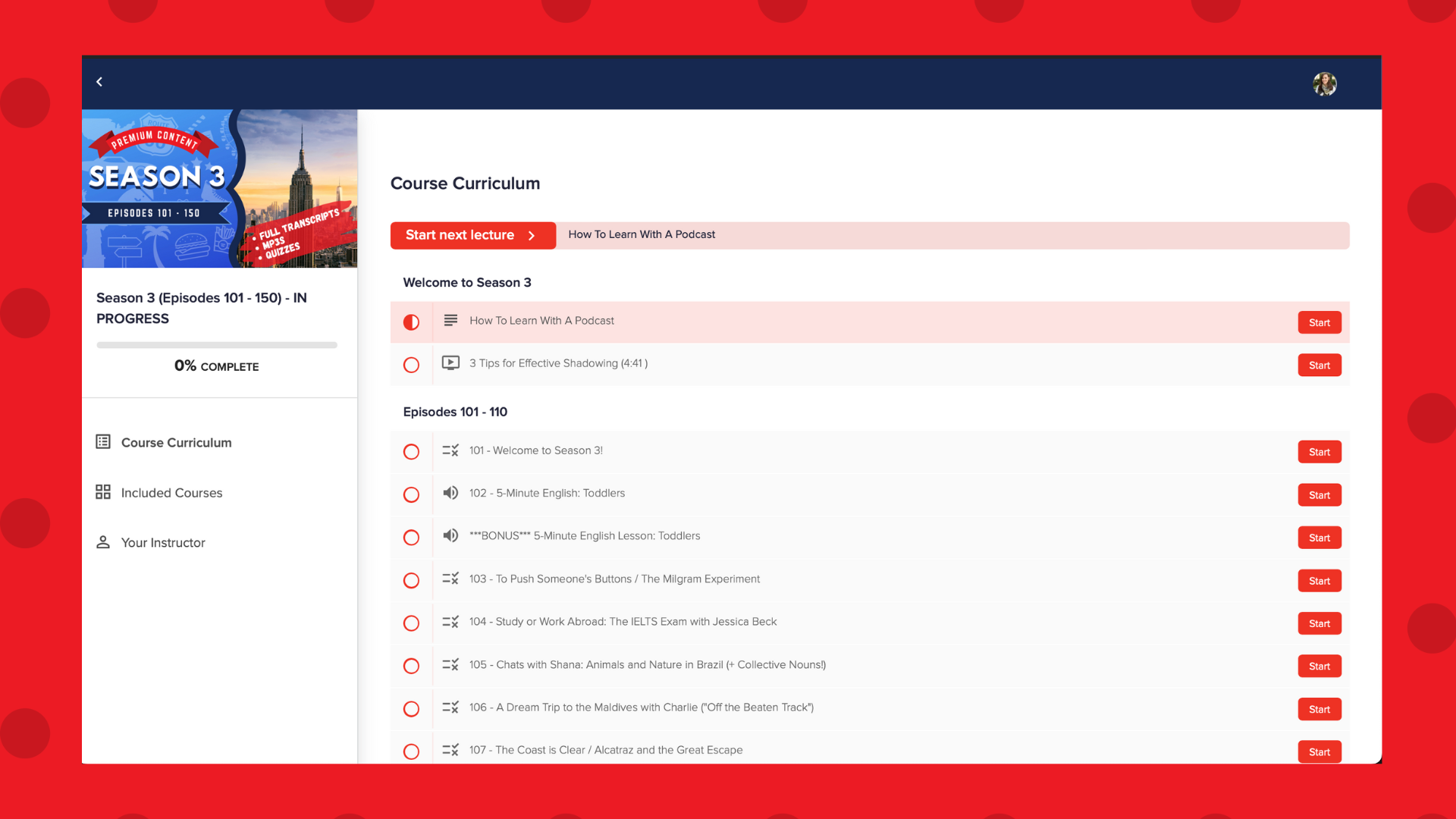Screen dimensions: 1456x819
Task: Go back using the top-left arrow
Action: coord(99,82)
